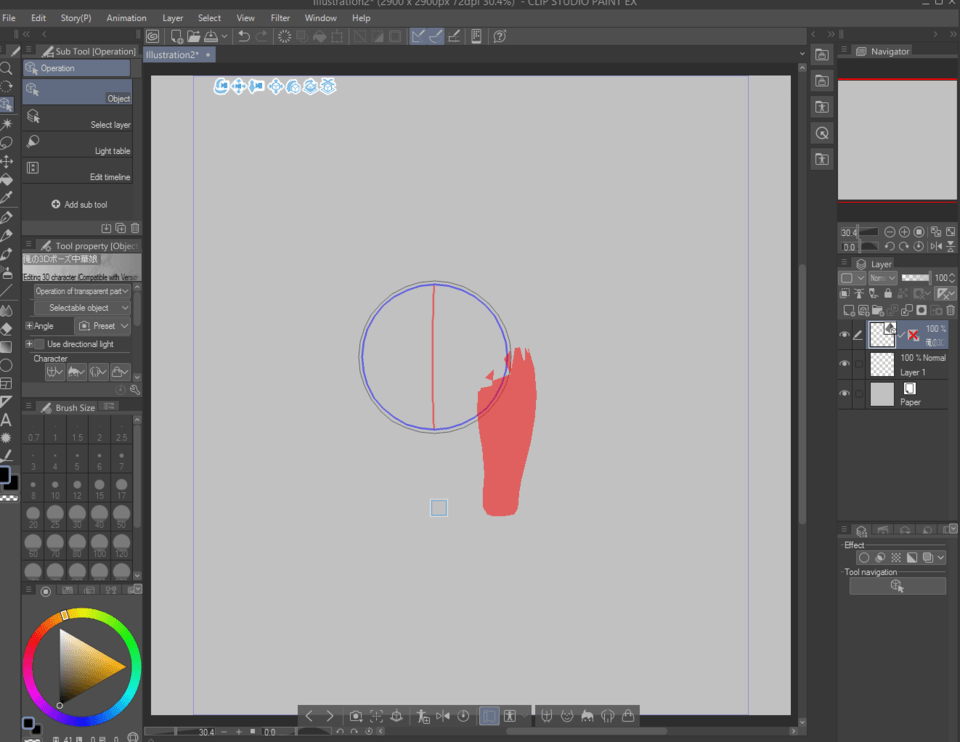
Task: Expand the Use directional light plus
Action: click(x=29, y=344)
